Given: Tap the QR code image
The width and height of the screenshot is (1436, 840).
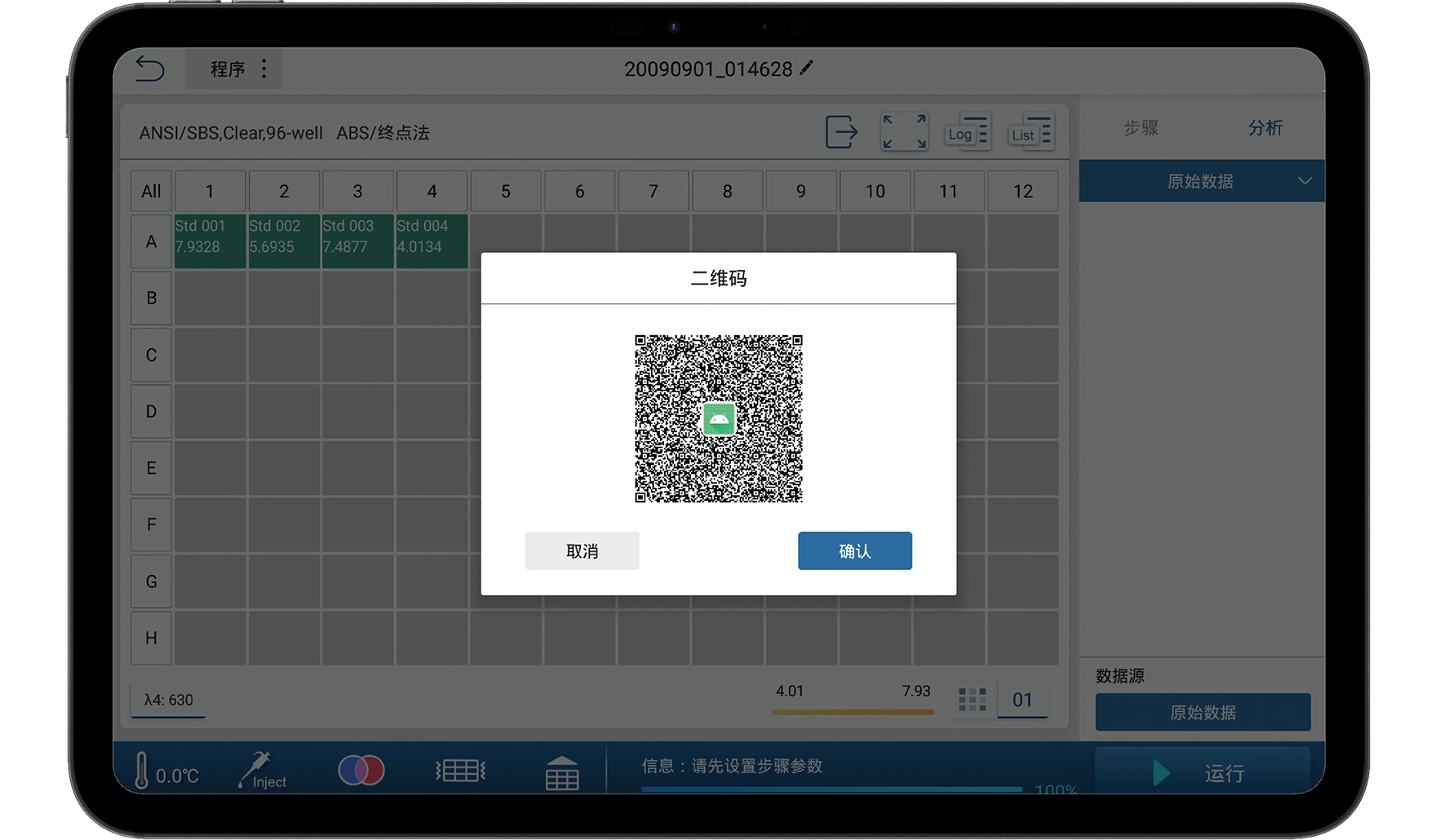Looking at the screenshot, I should 719,418.
